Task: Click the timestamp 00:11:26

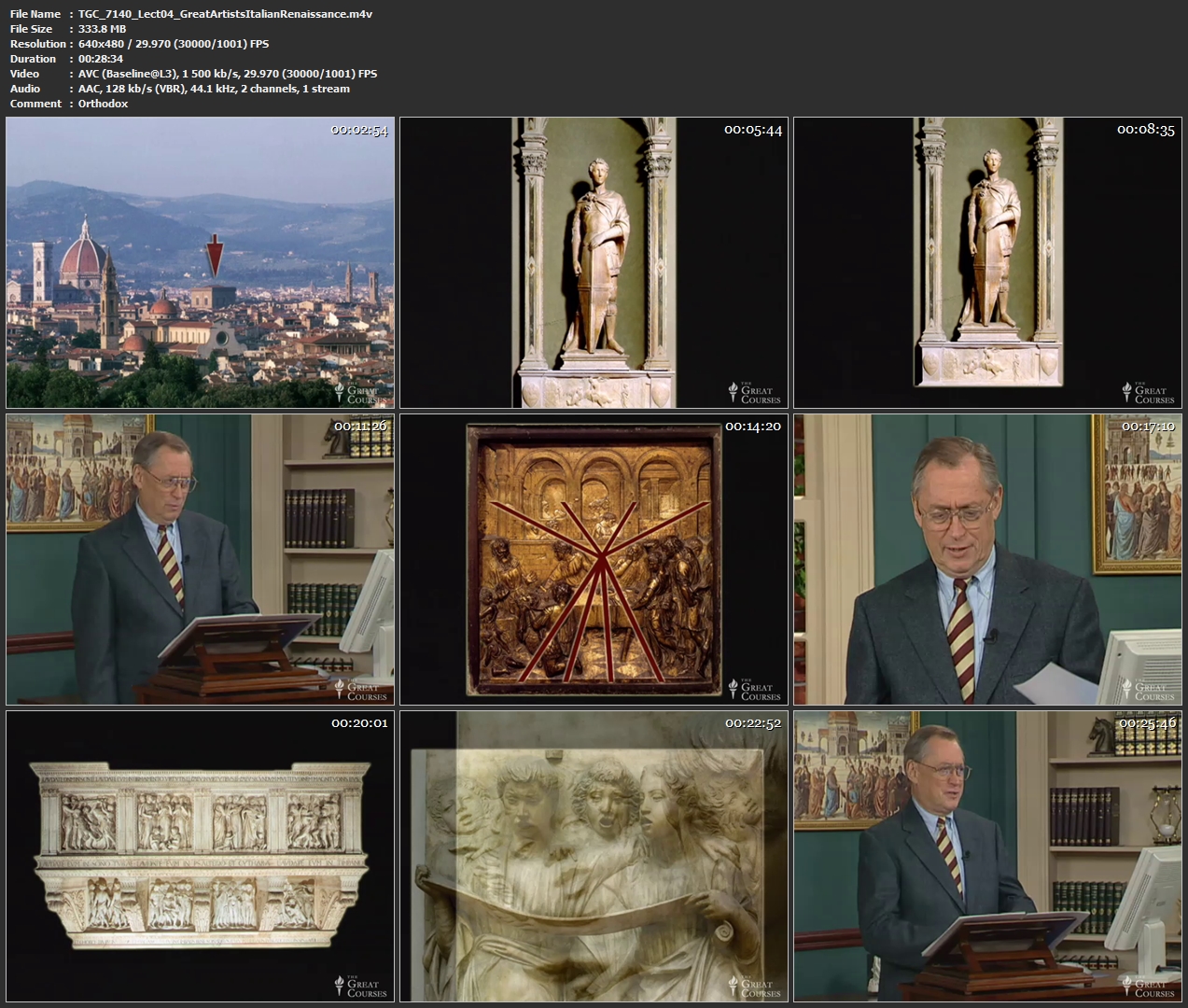Action: click(359, 427)
